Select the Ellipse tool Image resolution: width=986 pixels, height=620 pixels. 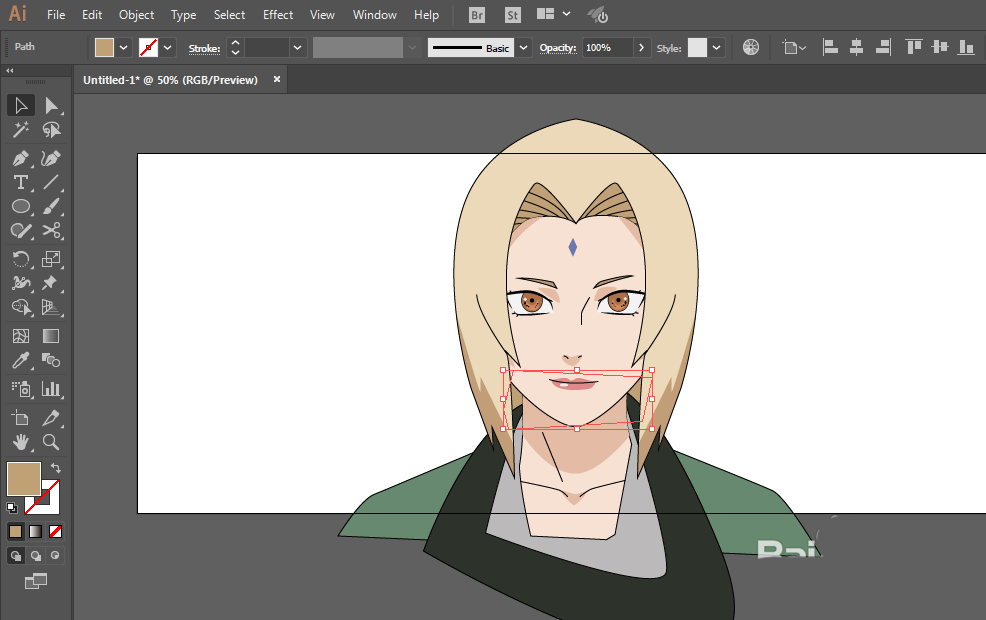(x=21, y=206)
